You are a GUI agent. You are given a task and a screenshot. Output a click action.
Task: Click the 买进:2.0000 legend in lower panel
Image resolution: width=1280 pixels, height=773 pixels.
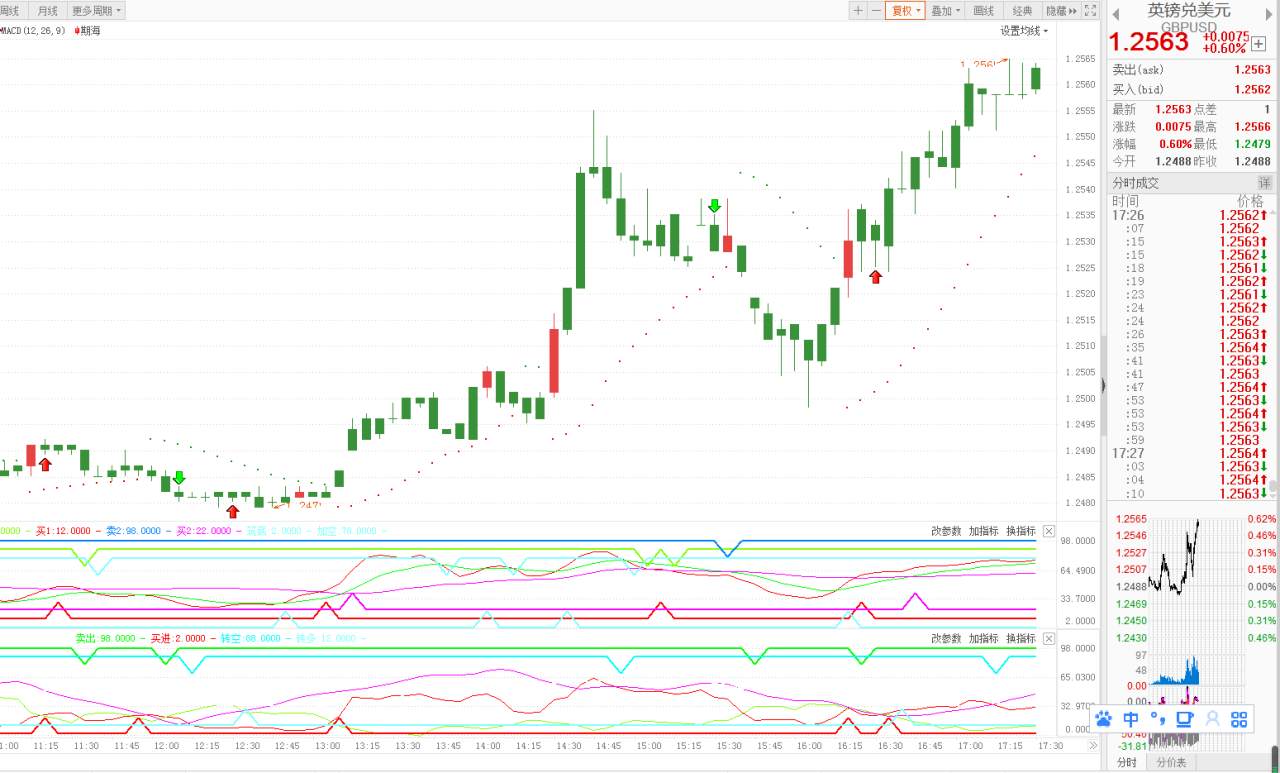[x=178, y=638]
